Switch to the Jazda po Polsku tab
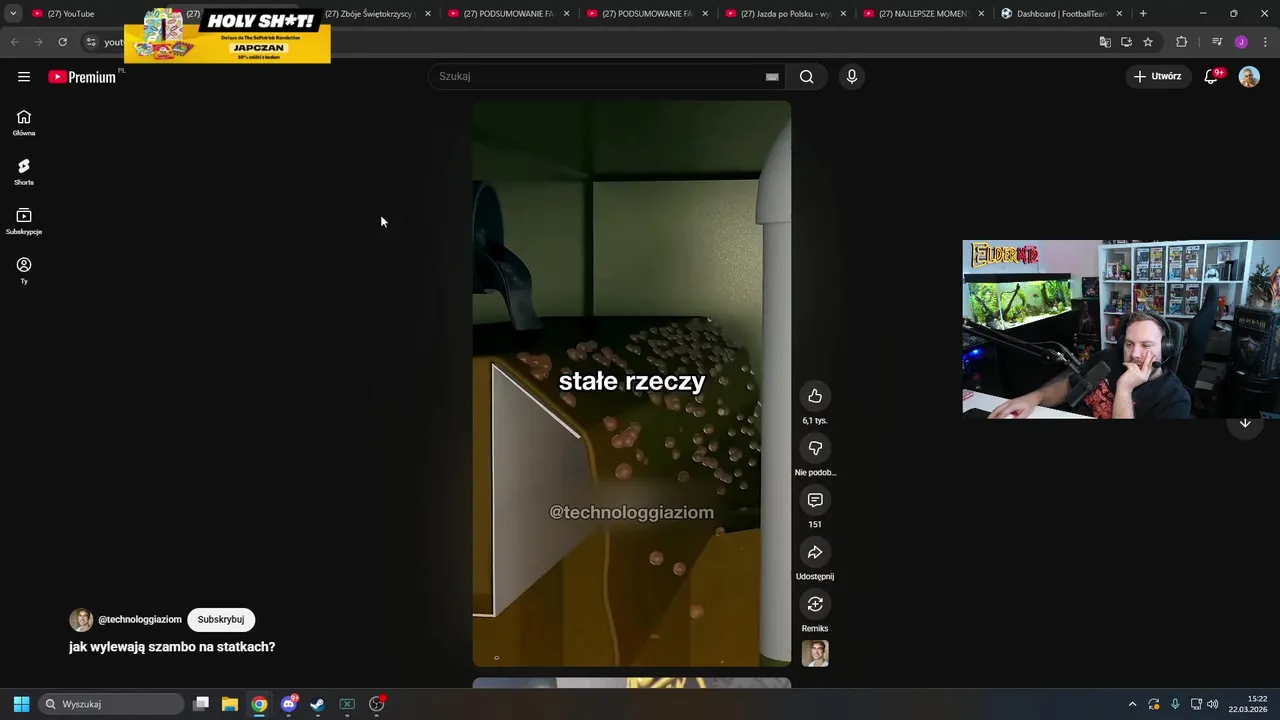Screen dimensions: 1280x720 (786, 14)
